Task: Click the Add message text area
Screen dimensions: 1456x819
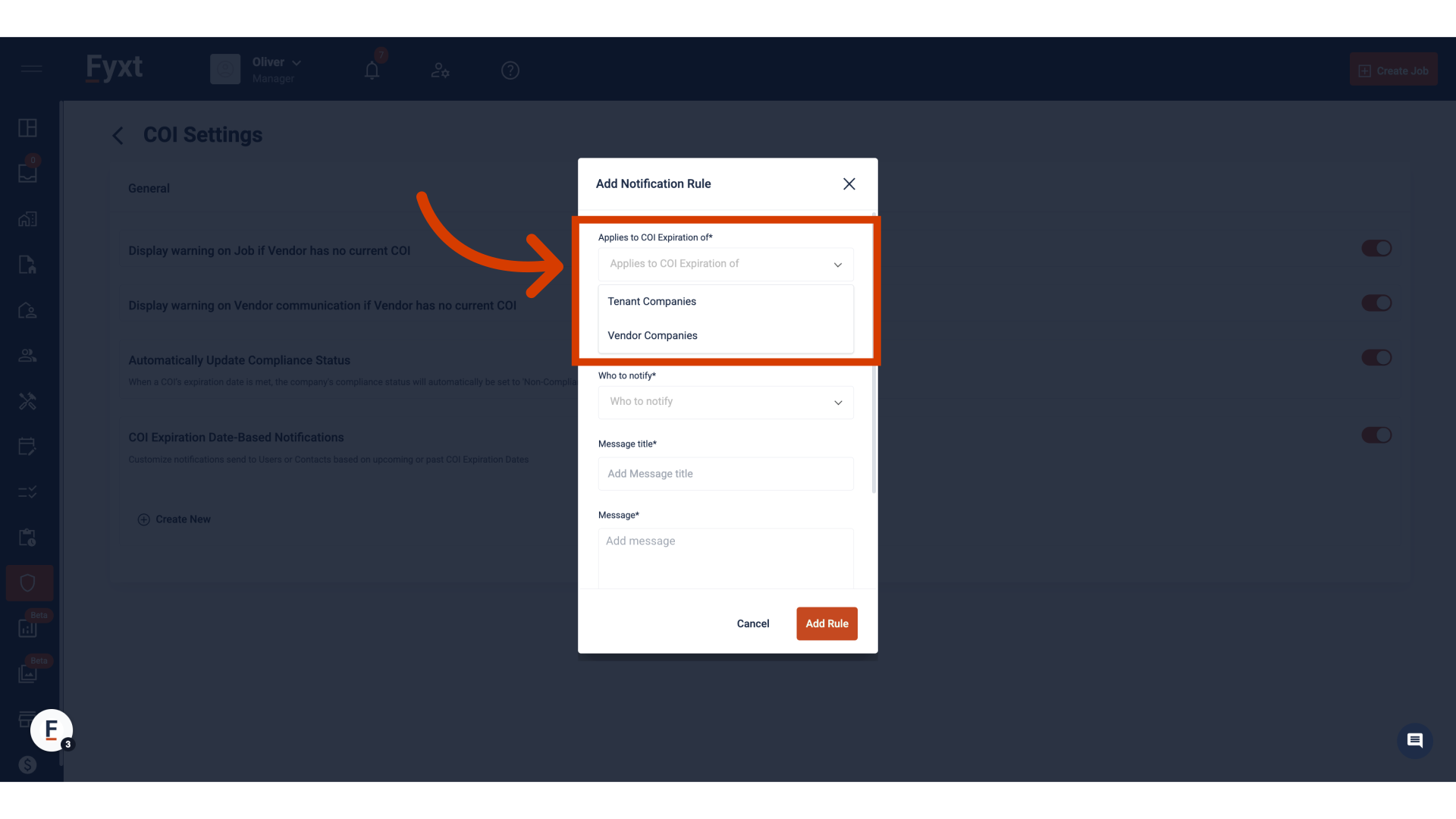Action: coord(726,559)
